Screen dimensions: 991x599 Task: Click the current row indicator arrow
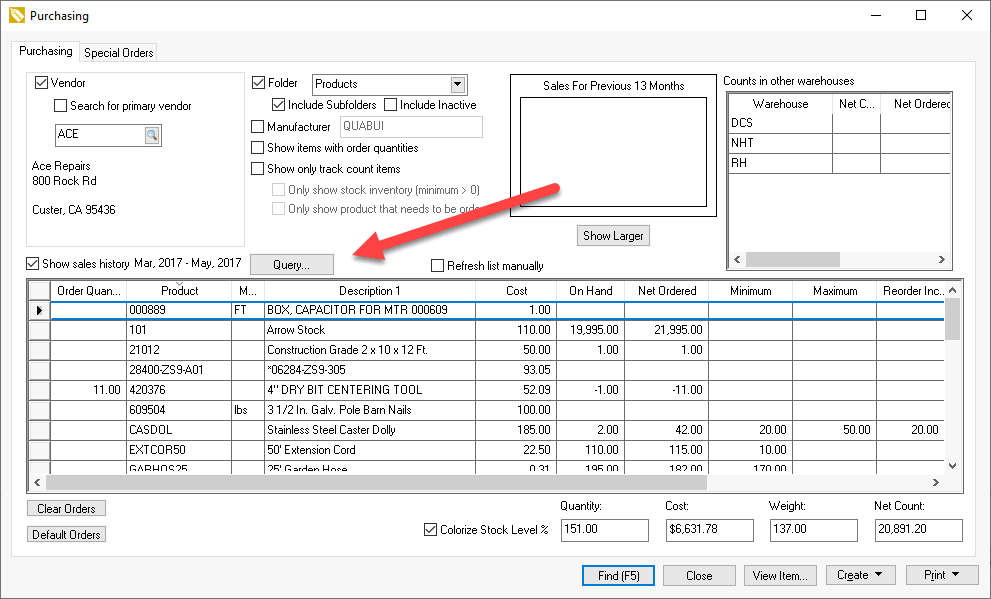pyautogui.click(x=39, y=310)
